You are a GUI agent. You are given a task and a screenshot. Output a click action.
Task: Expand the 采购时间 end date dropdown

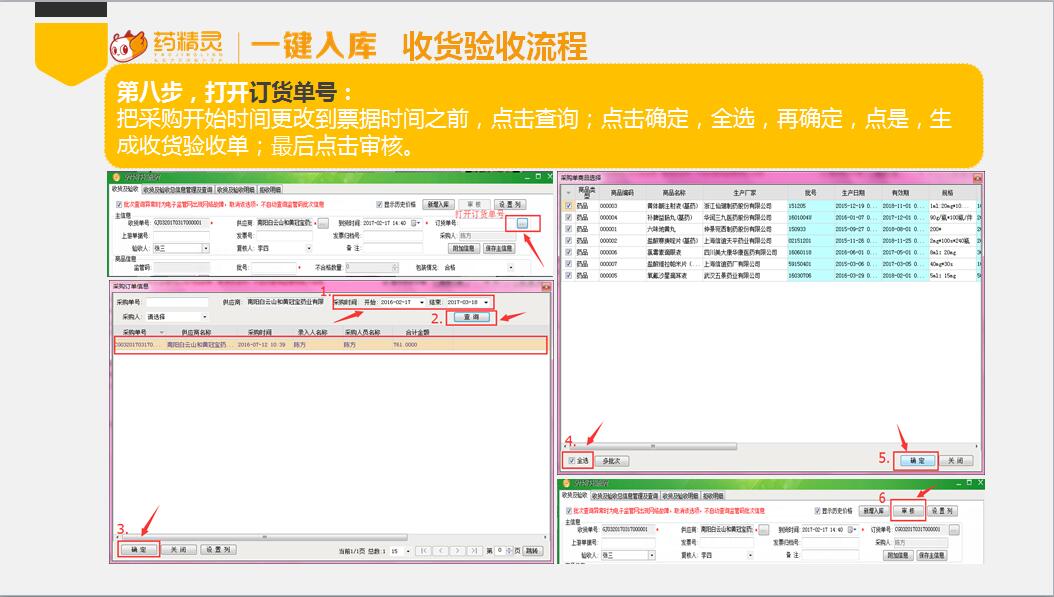[x=486, y=302]
